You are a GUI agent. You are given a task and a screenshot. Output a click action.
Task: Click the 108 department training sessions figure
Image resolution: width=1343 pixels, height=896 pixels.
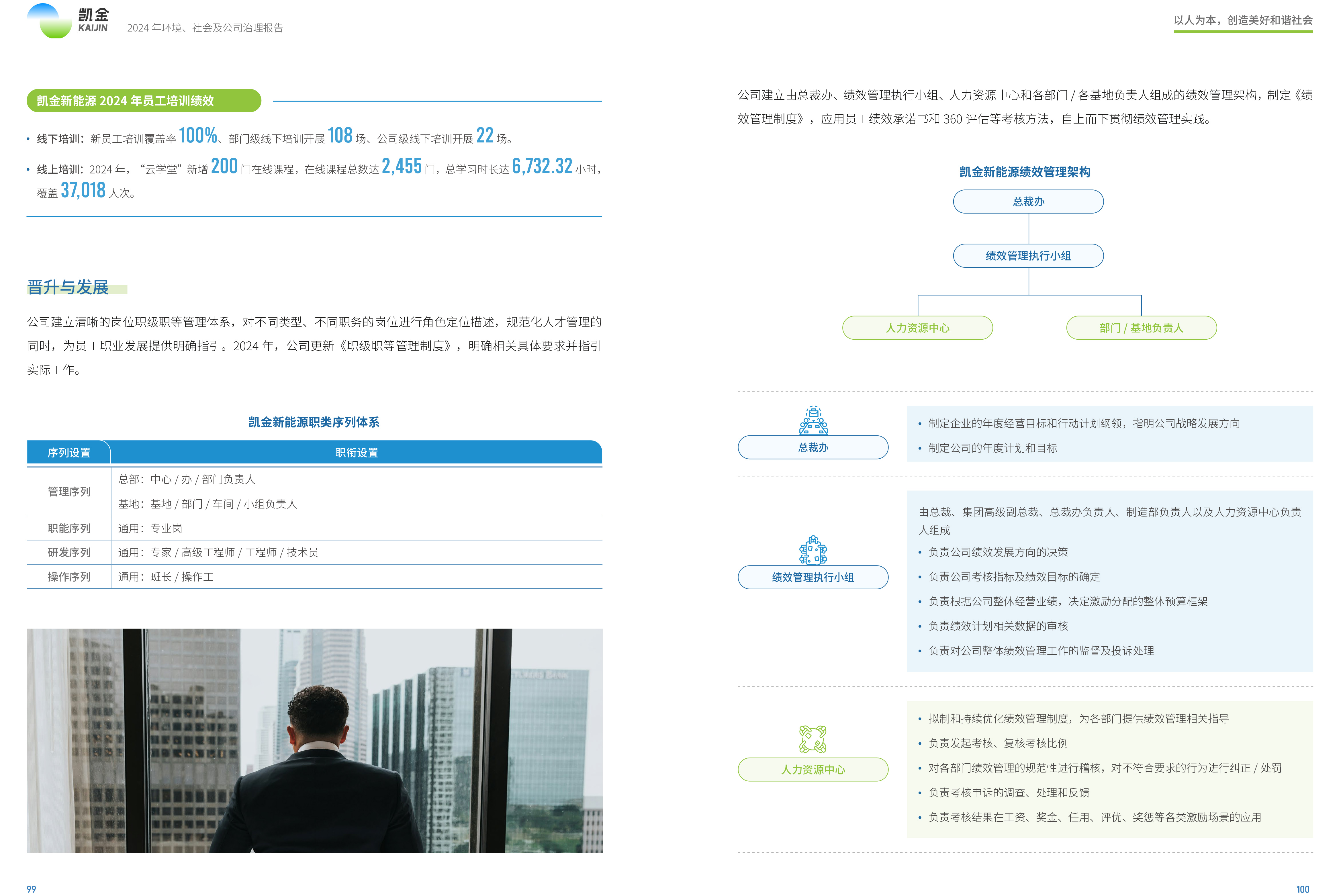tap(340, 135)
